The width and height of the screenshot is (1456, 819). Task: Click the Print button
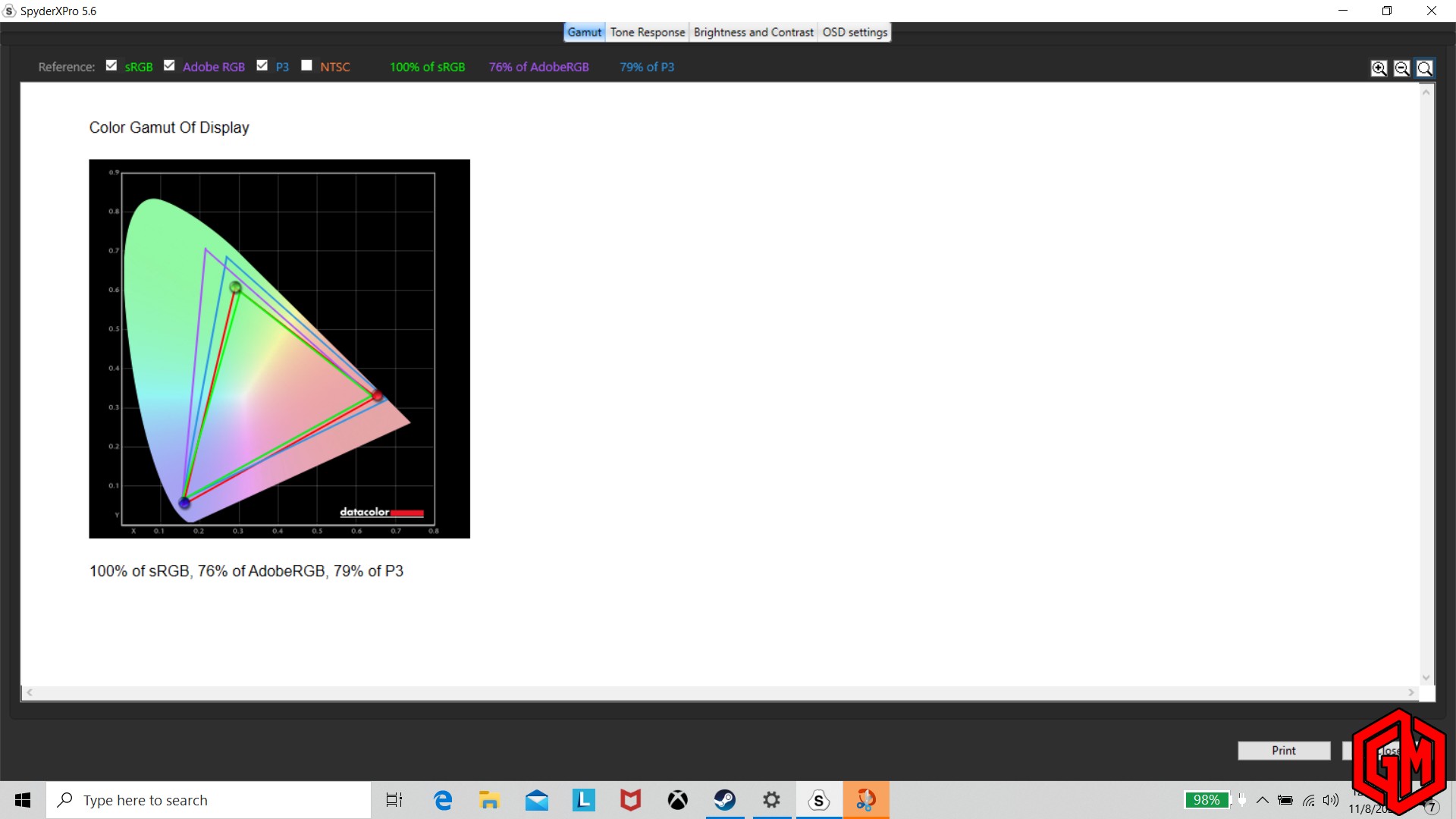pyautogui.click(x=1284, y=750)
